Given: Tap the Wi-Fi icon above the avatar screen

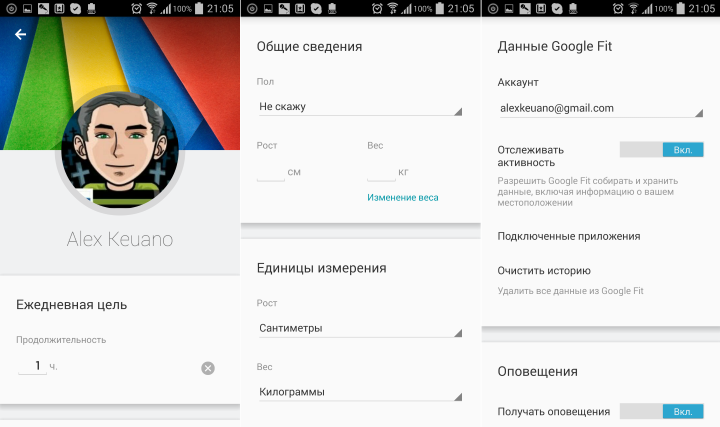Looking at the screenshot, I should point(152,8).
